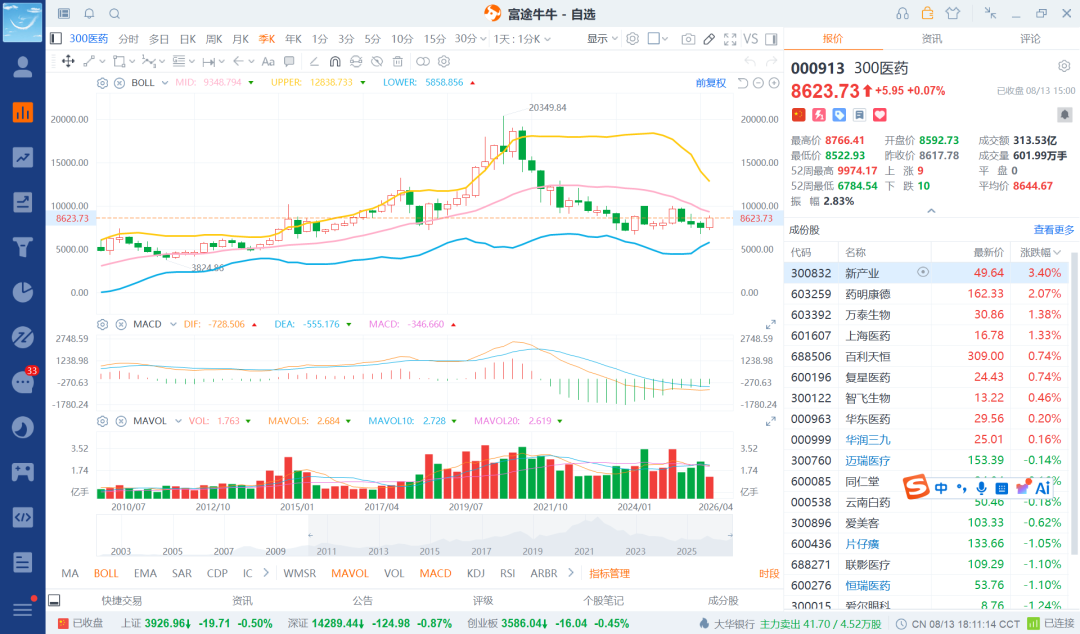Enter chart fullscreen mode icon
The image size is (1080, 634).
point(730,39)
